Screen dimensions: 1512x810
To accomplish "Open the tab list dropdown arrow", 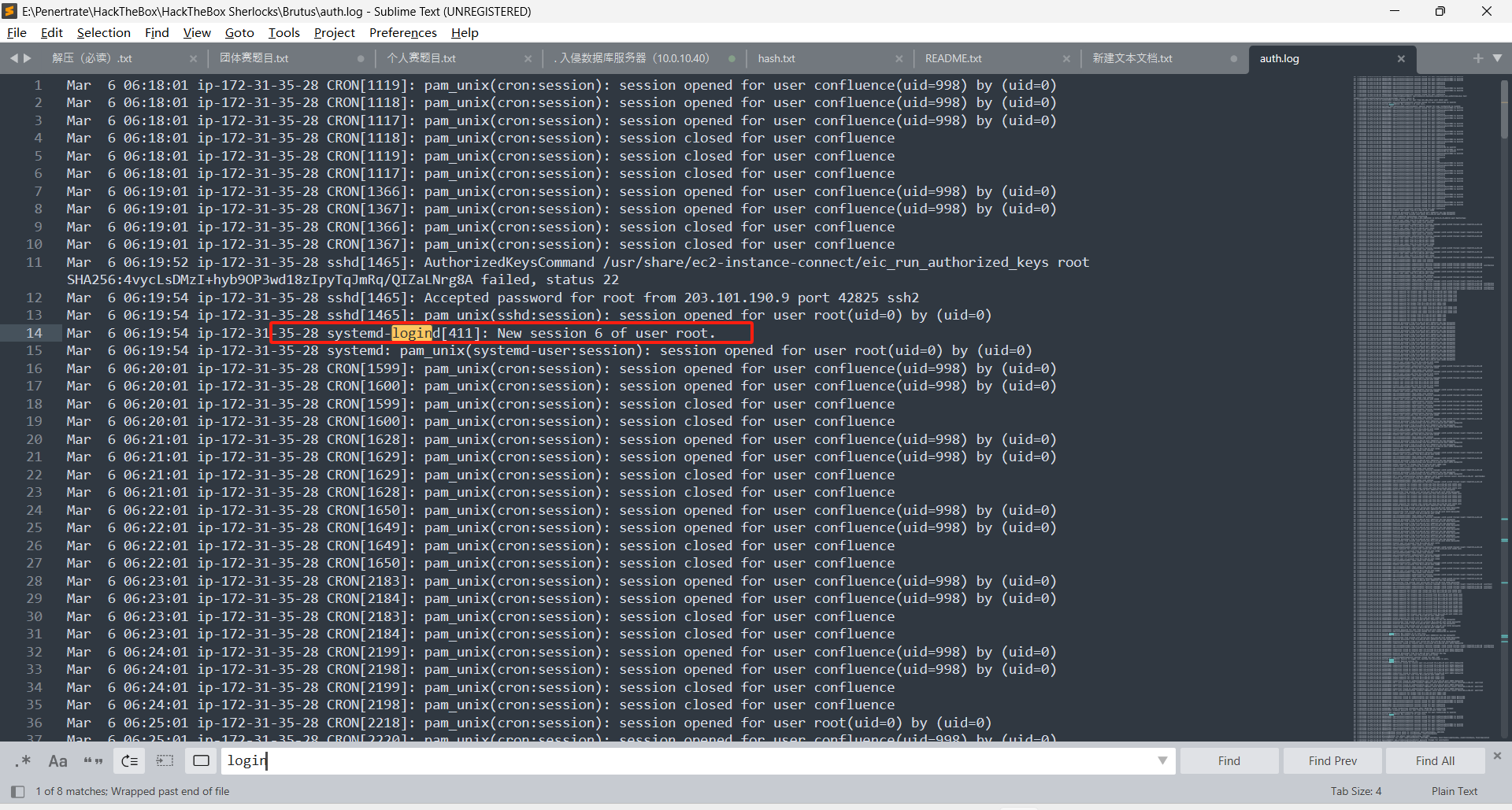I will pyautogui.click(x=1497, y=58).
